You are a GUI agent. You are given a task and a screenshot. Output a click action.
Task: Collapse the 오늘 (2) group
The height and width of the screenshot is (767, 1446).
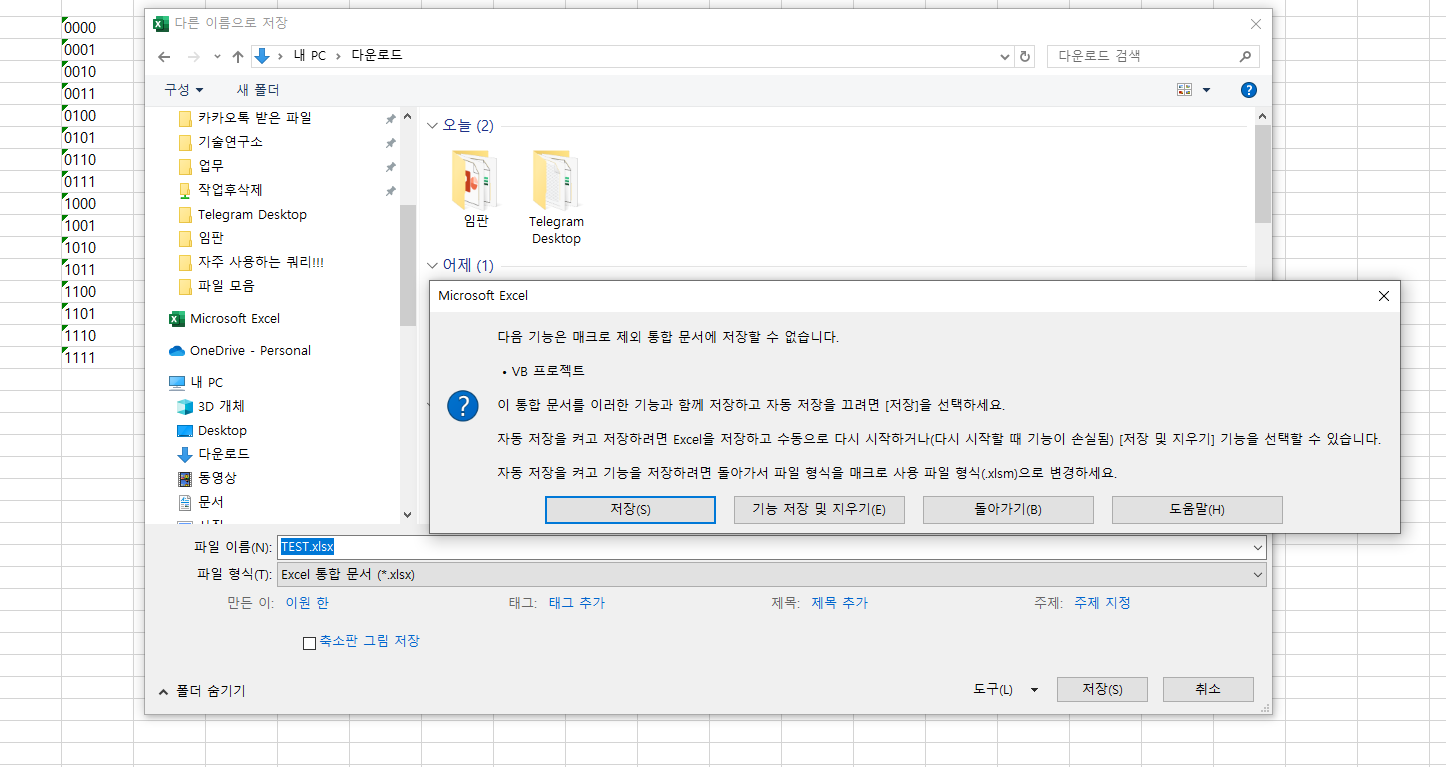click(432, 126)
